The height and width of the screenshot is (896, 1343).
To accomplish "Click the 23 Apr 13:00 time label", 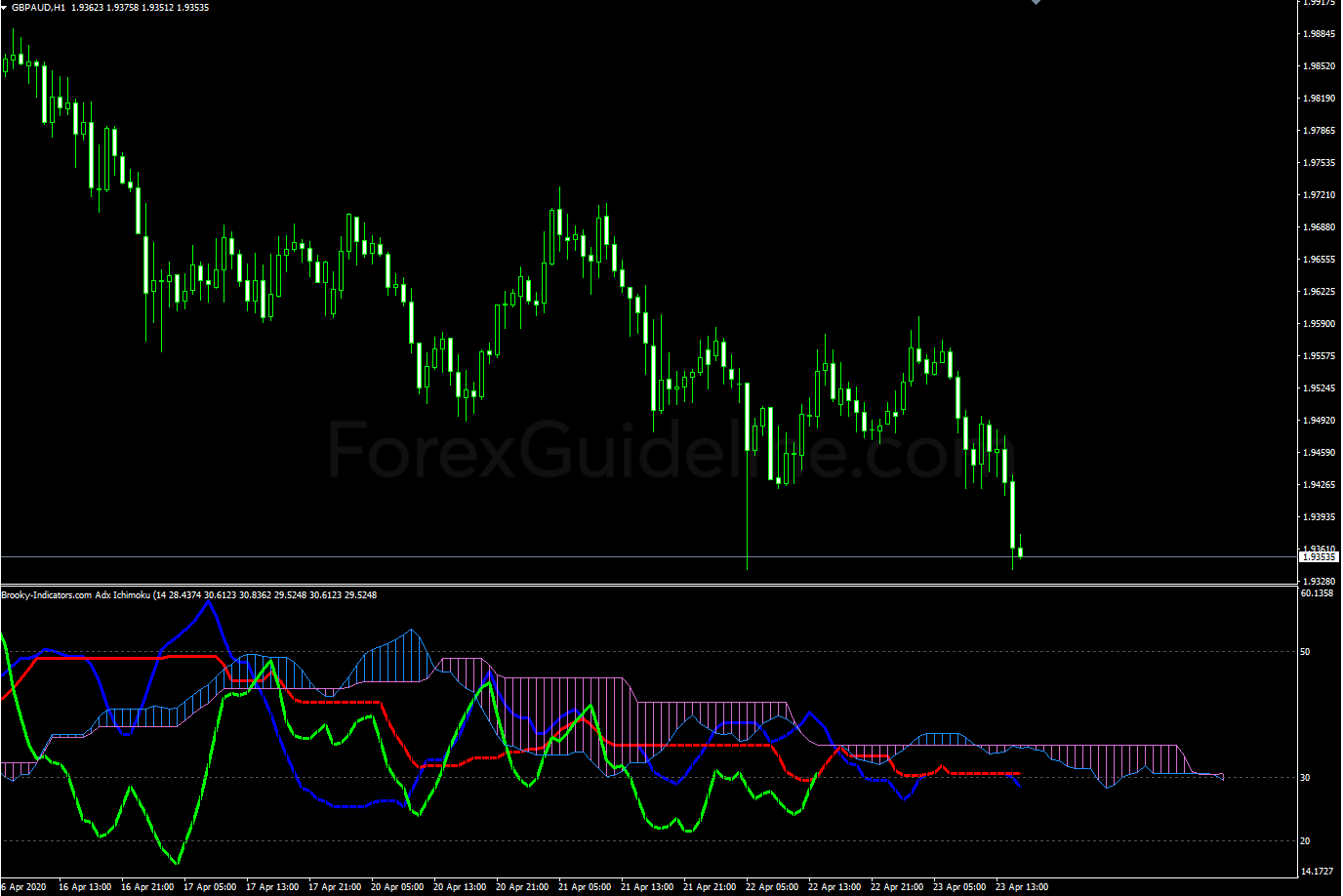I will pyautogui.click(x=1021, y=887).
